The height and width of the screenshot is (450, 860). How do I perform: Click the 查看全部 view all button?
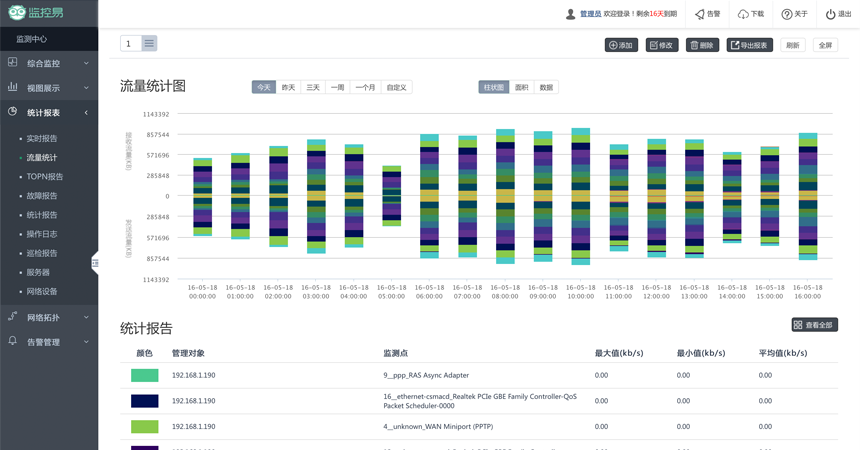coord(814,325)
